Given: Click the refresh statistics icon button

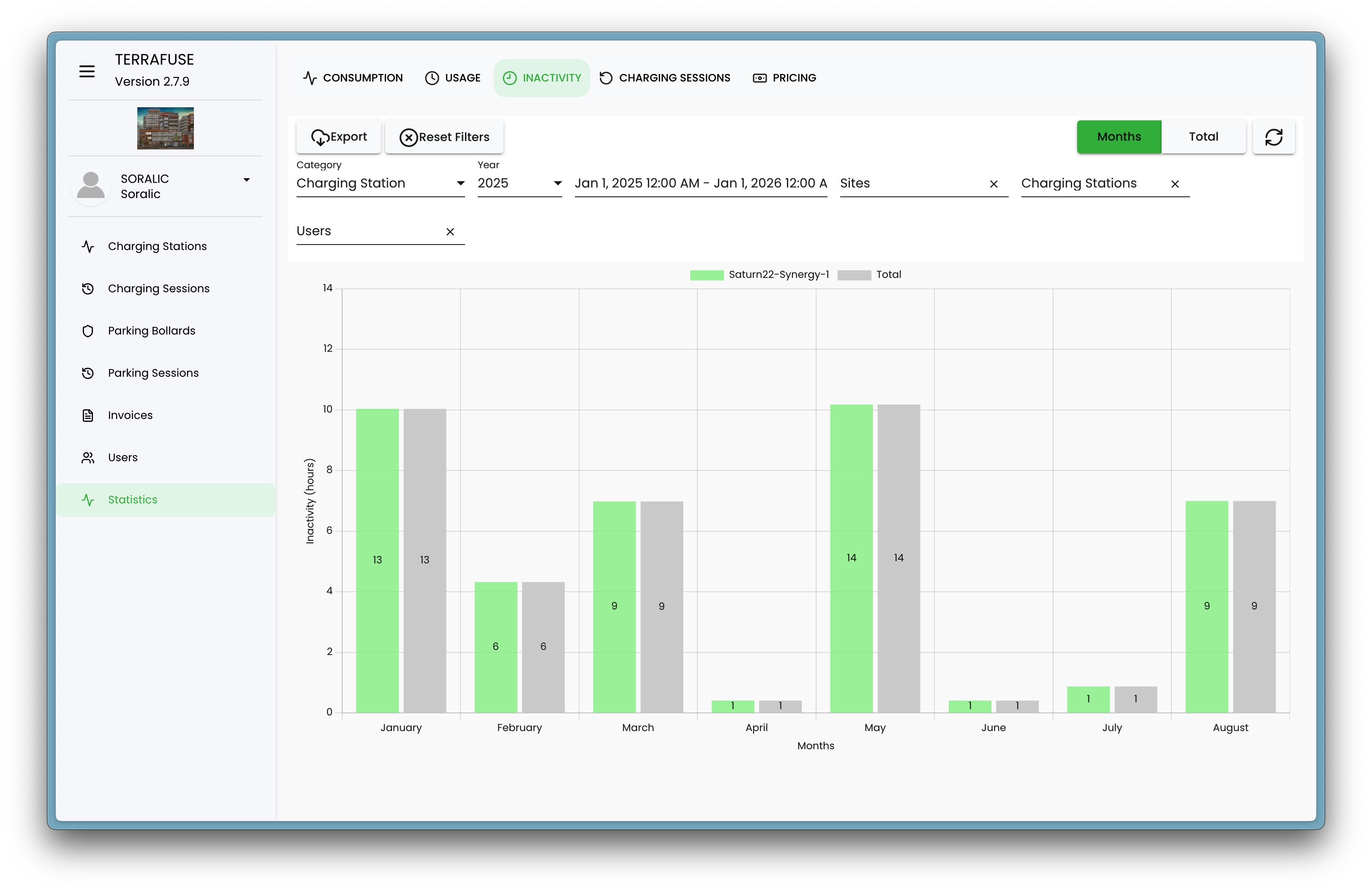Looking at the screenshot, I should click(x=1274, y=137).
